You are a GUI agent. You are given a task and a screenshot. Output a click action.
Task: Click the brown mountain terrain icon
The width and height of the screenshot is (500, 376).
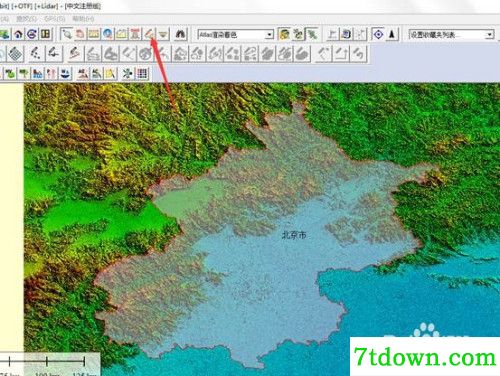point(83,73)
